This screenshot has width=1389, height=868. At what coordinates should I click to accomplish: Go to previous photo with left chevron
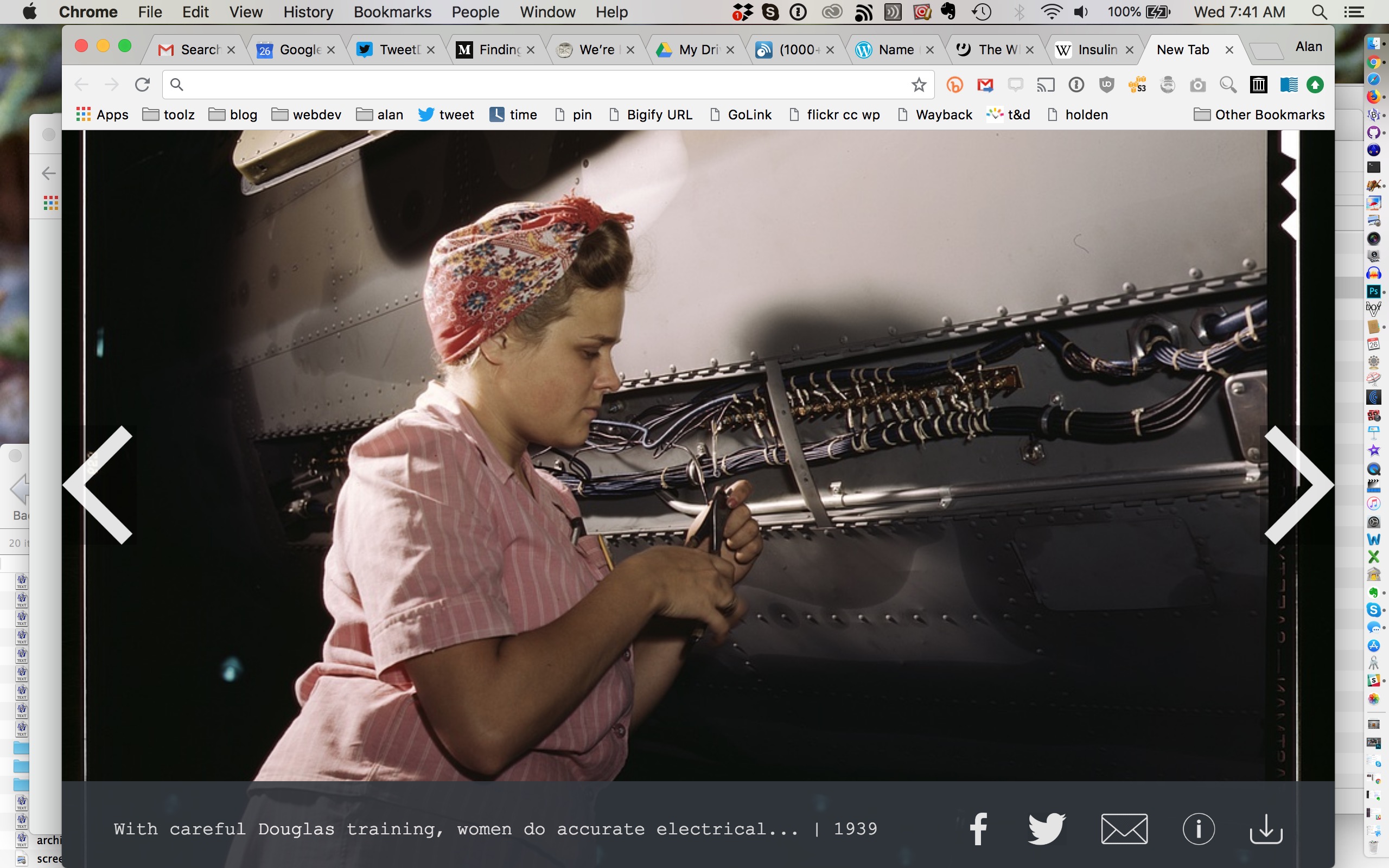99,484
